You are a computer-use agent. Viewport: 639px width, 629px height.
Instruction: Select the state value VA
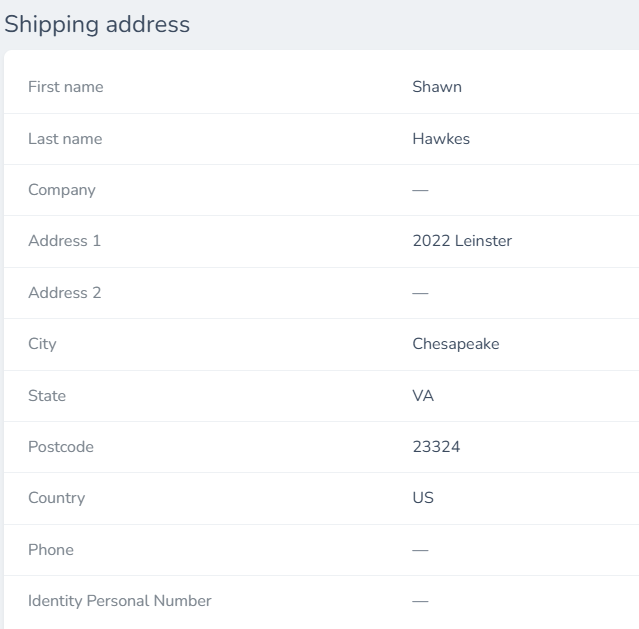[x=423, y=396]
